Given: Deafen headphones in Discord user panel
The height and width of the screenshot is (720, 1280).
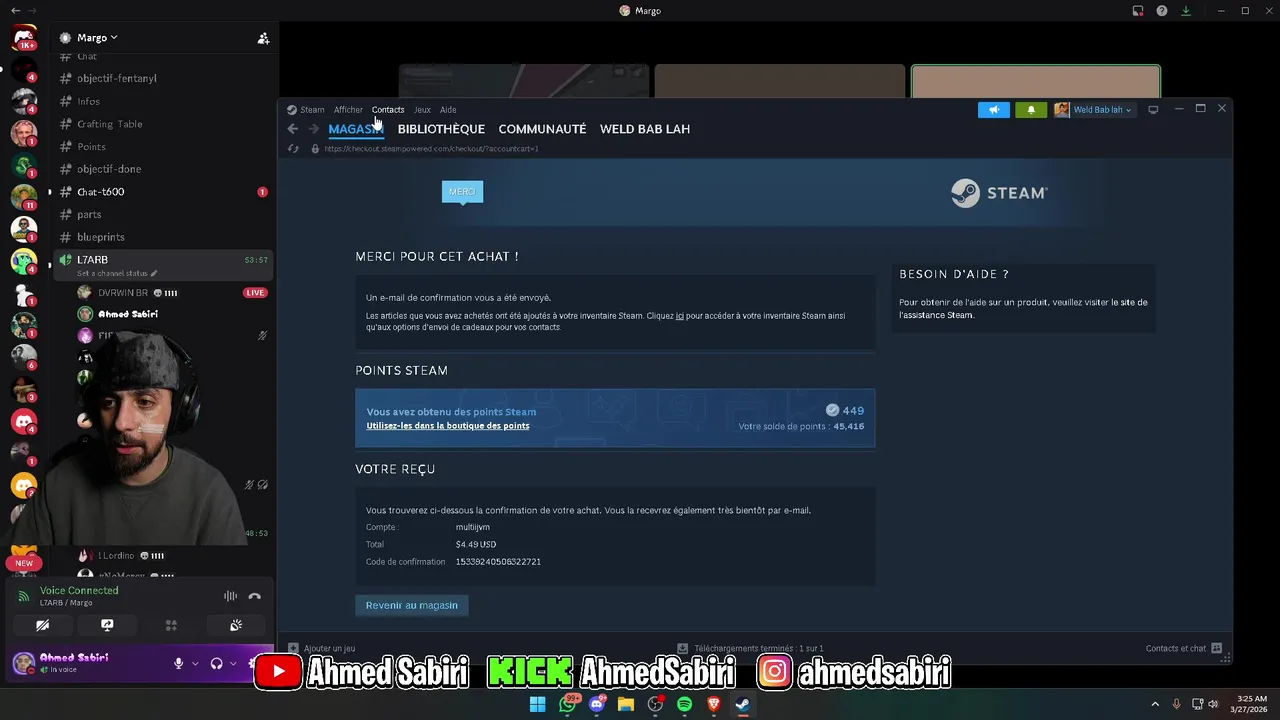Looking at the screenshot, I should coord(216,663).
